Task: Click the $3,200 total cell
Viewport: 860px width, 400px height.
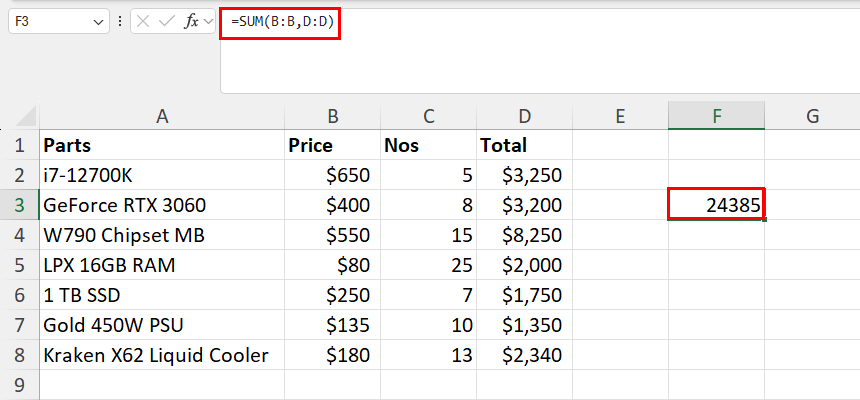Action: click(524, 205)
